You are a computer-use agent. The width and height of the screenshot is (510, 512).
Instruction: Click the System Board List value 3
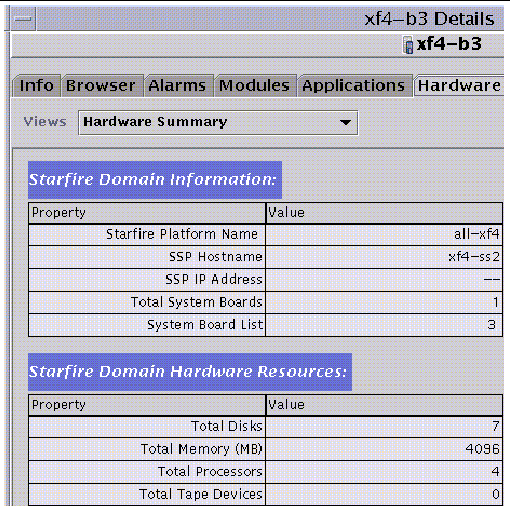pyautogui.click(x=492, y=325)
